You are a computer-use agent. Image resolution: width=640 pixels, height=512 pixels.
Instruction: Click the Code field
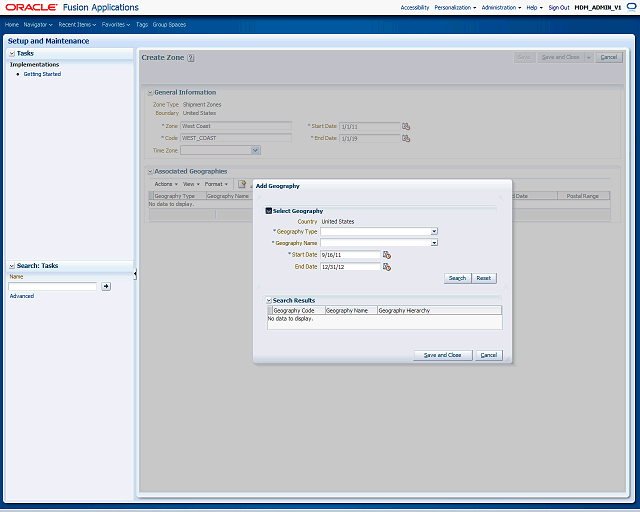pos(236,138)
